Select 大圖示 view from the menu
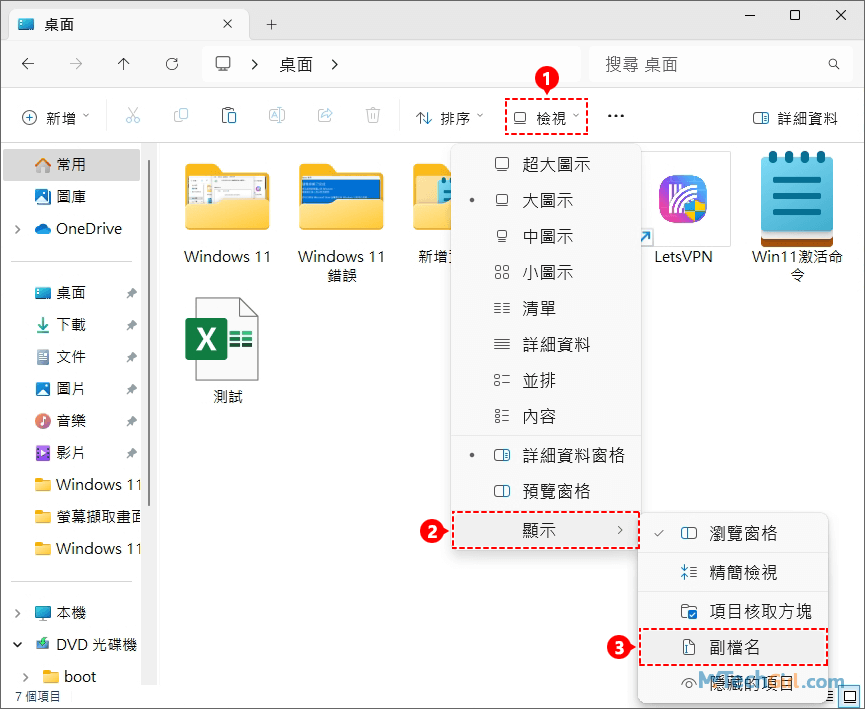 (547, 199)
